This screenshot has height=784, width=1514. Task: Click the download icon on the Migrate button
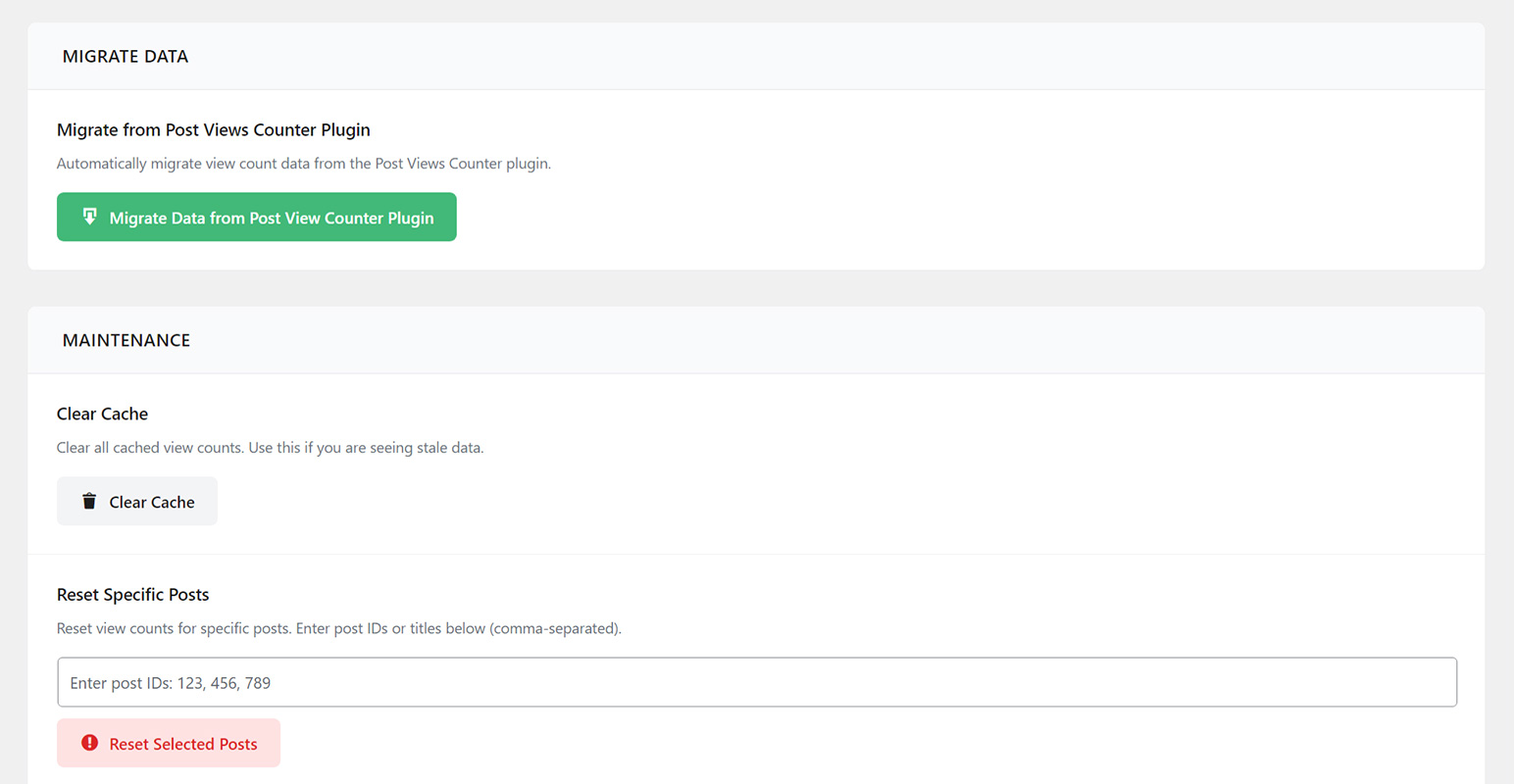click(x=89, y=217)
